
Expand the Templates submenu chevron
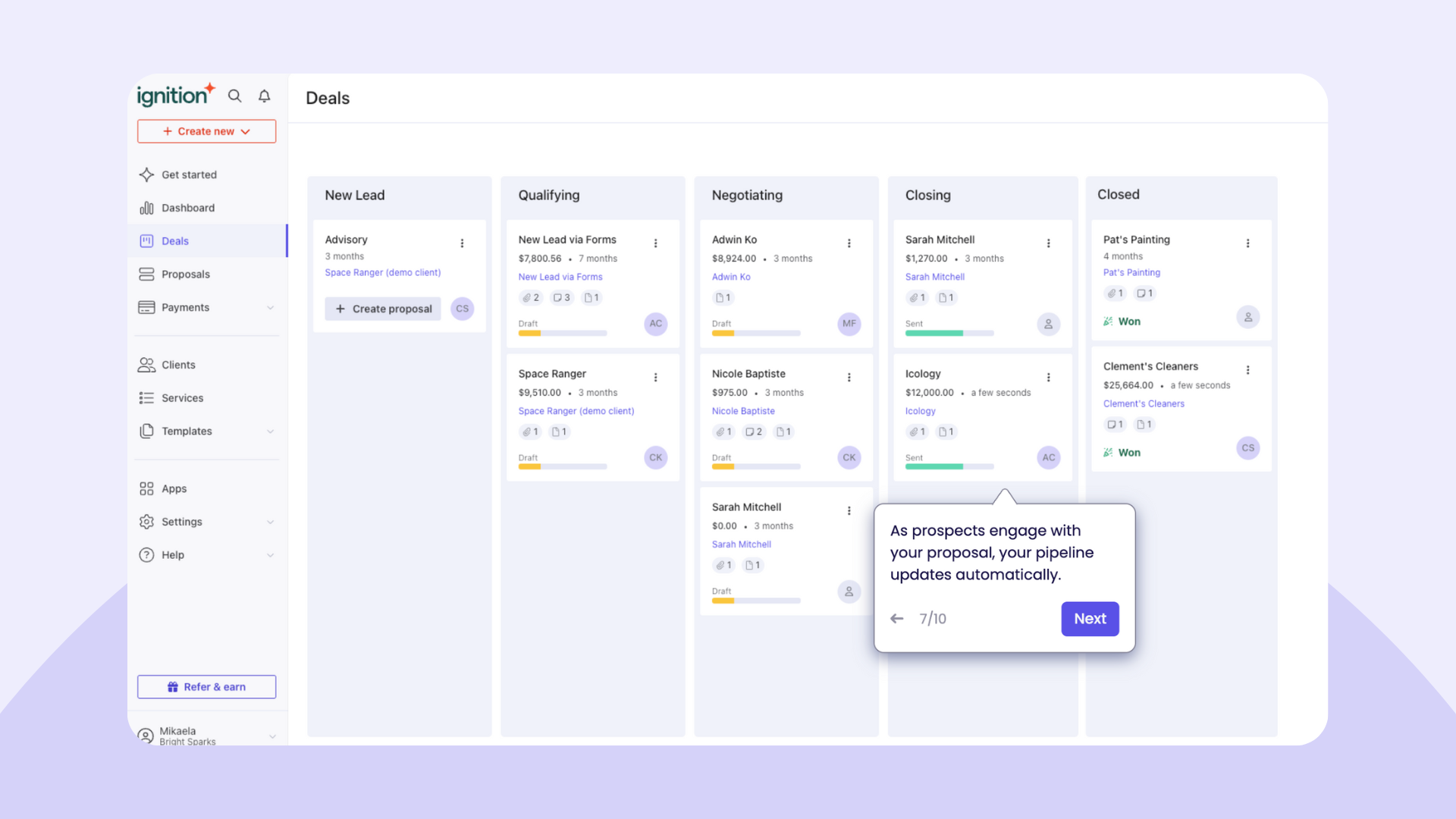click(x=271, y=431)
